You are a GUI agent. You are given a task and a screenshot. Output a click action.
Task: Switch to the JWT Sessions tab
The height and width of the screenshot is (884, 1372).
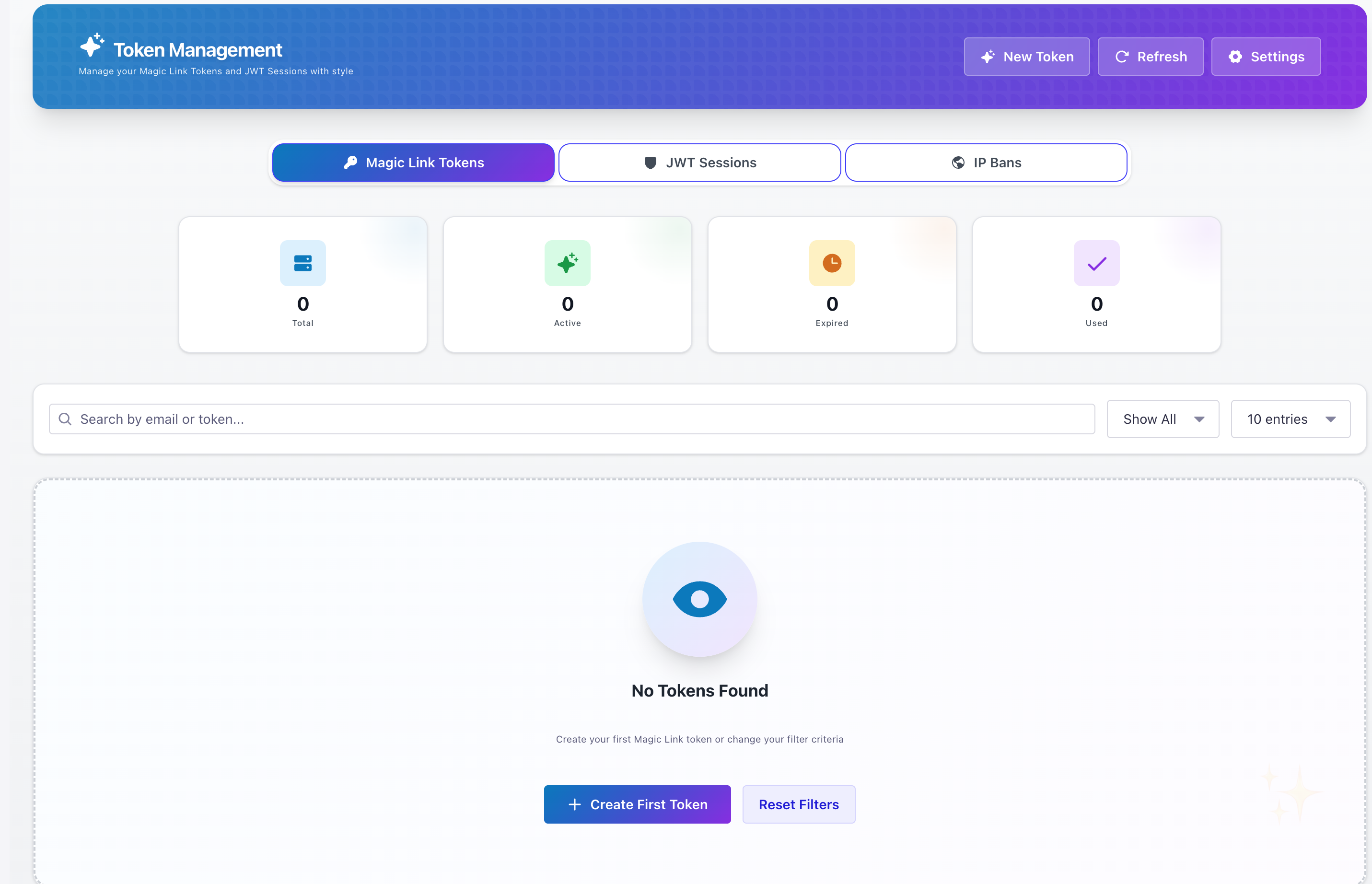pyautogui.click(x=699, y=163)
